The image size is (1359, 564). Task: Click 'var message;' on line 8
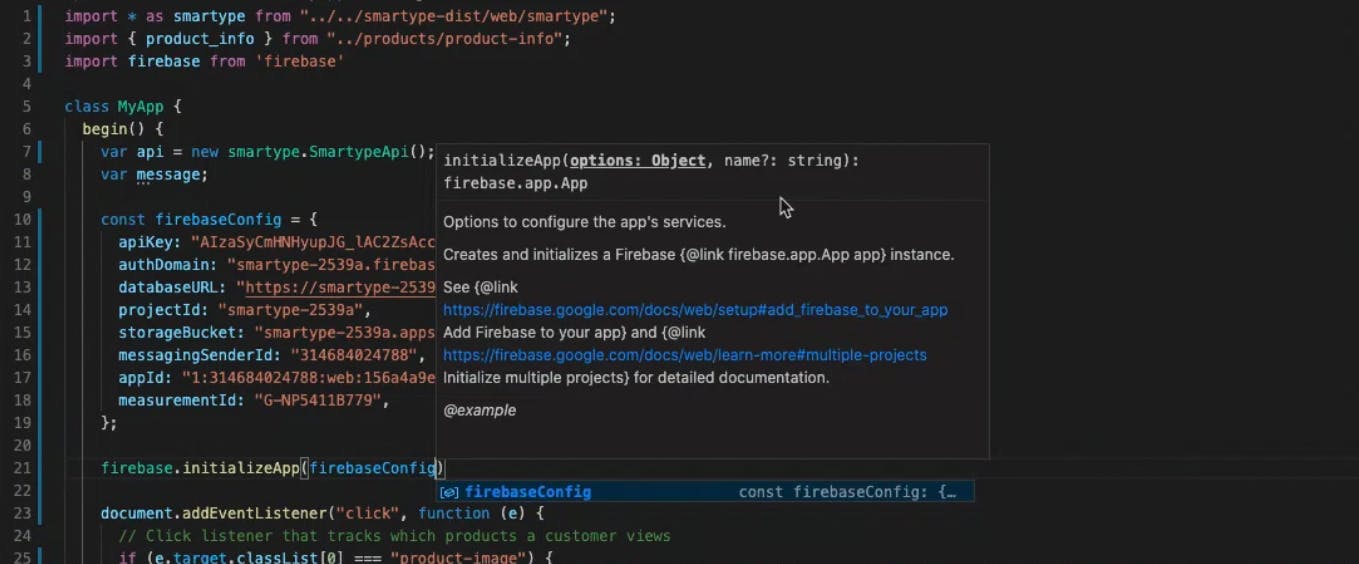(x=154, y=174)
